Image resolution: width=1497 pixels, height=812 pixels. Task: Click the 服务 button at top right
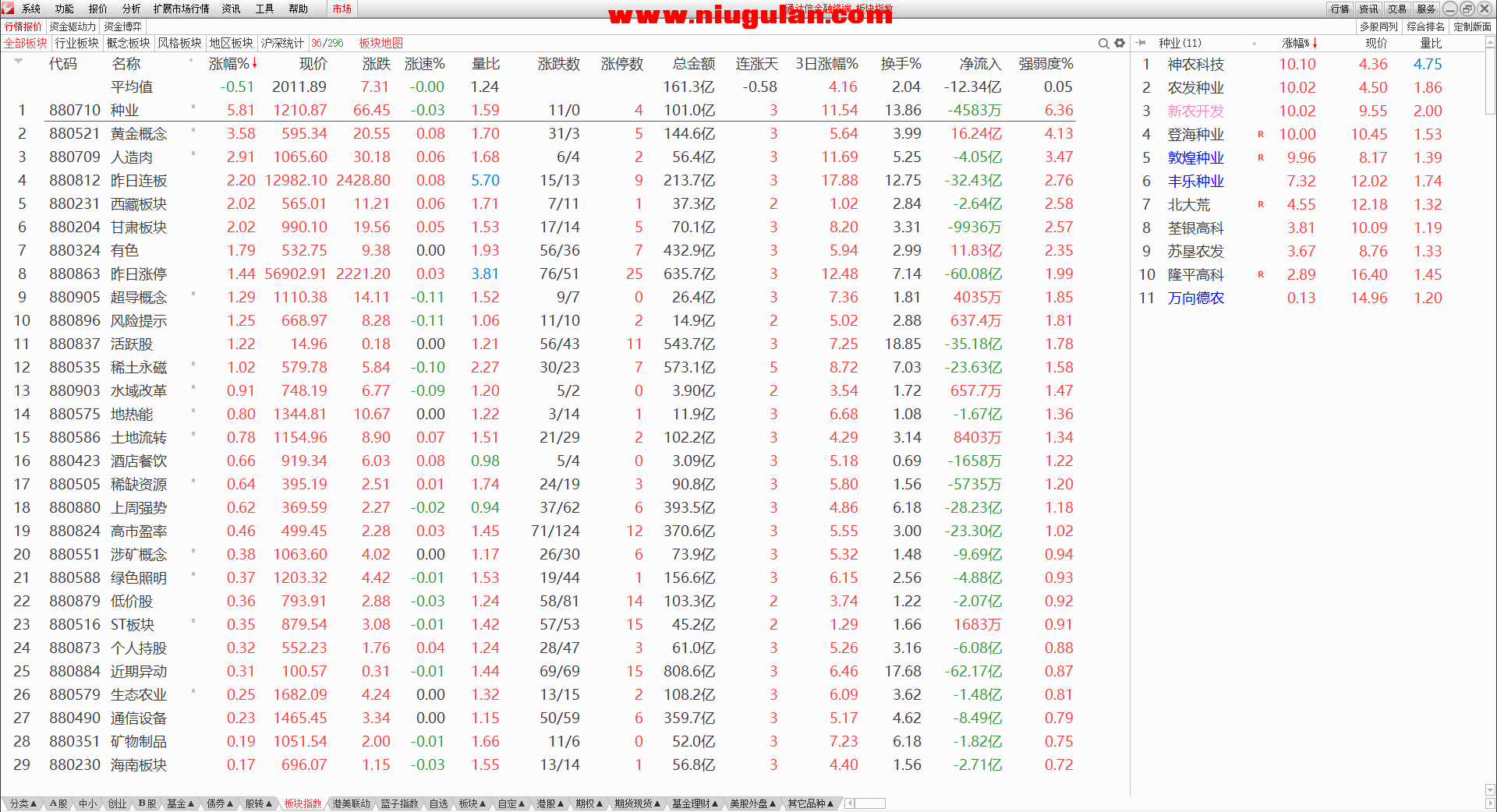(x=1426, y=9)
